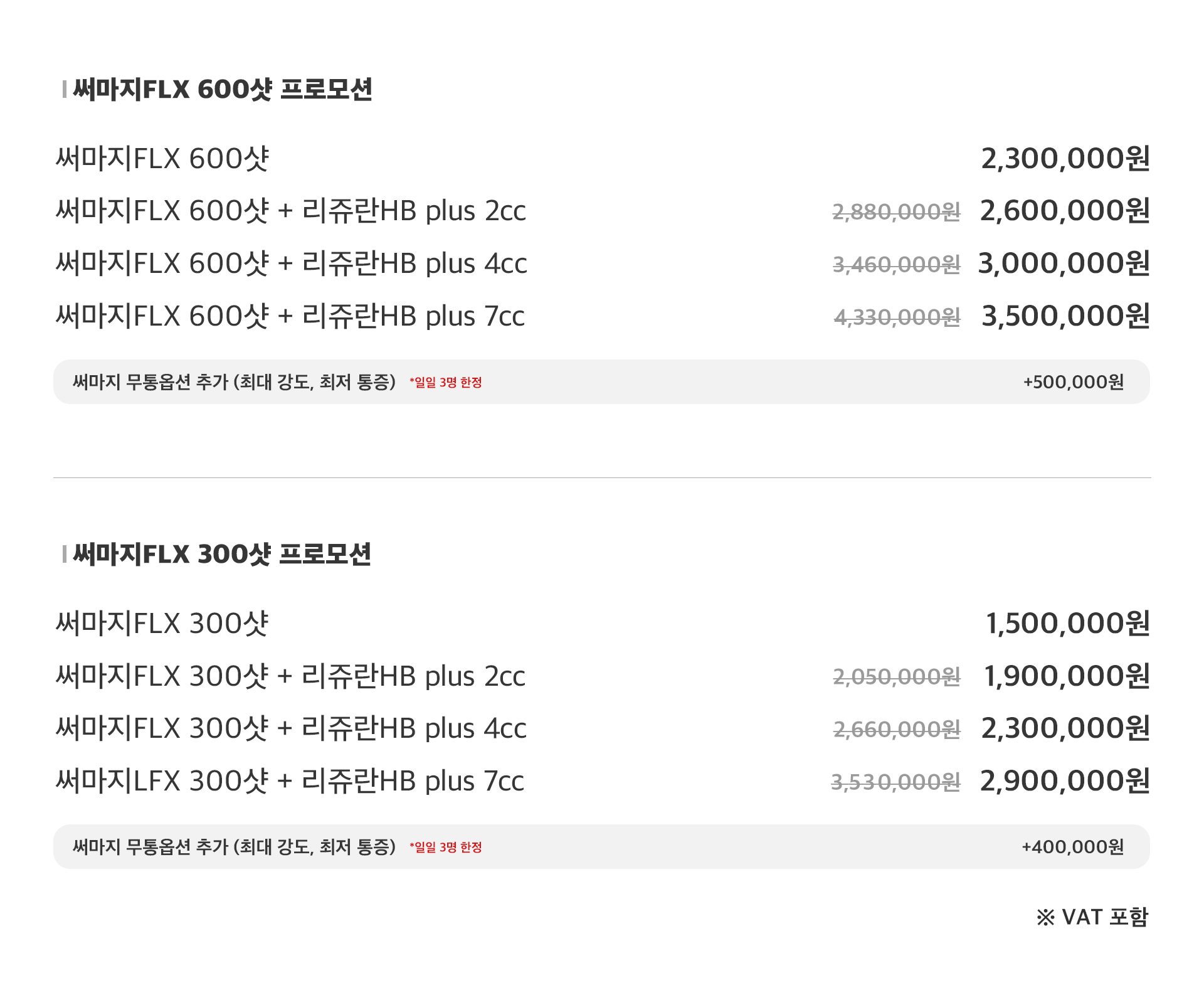Click the +500,000원 무통옵션 add-on
The width and height of the screenshot is (1204, 990).
1073,382
